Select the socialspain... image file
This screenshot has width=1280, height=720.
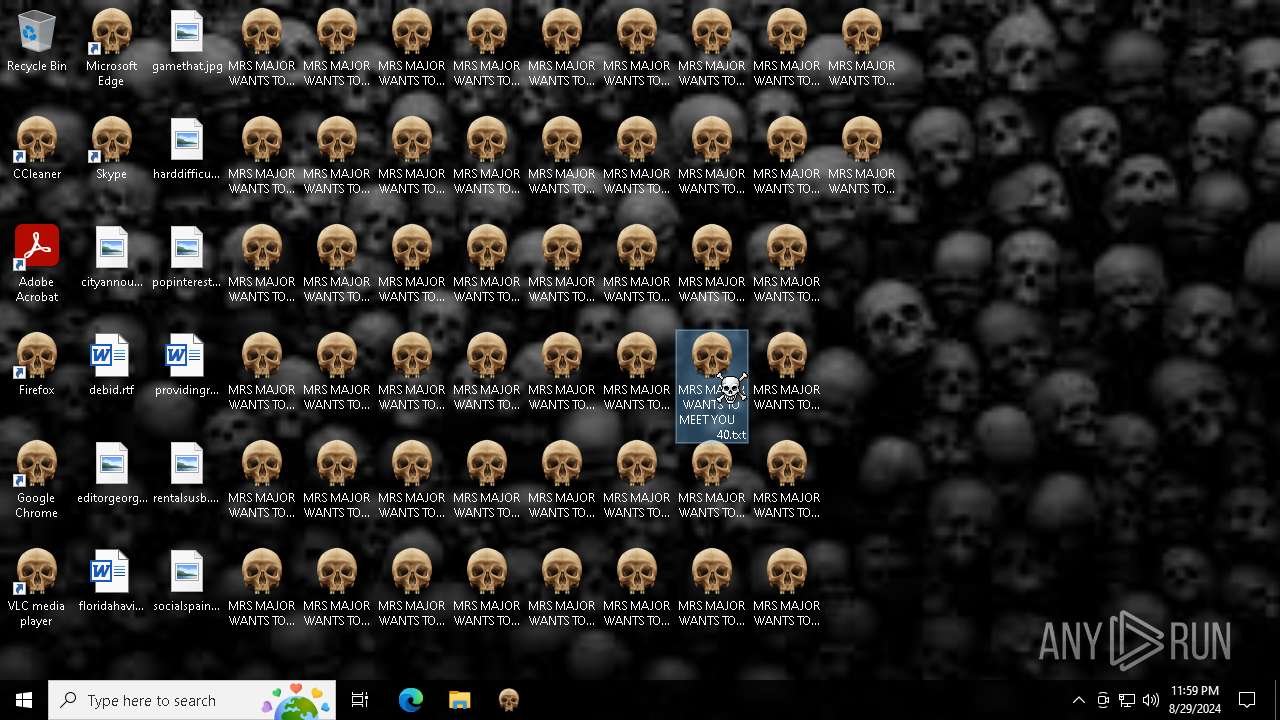187,582
